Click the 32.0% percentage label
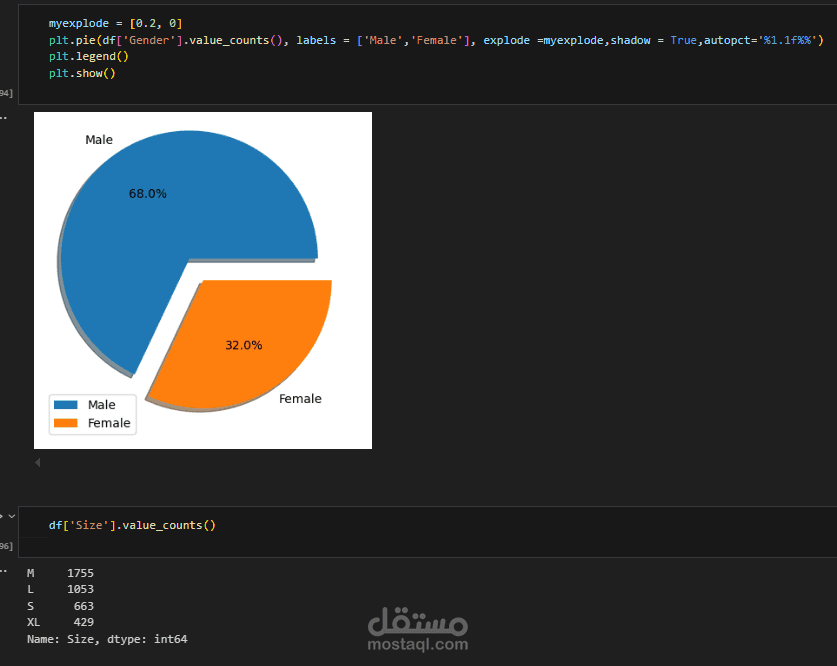 [244, 345]
